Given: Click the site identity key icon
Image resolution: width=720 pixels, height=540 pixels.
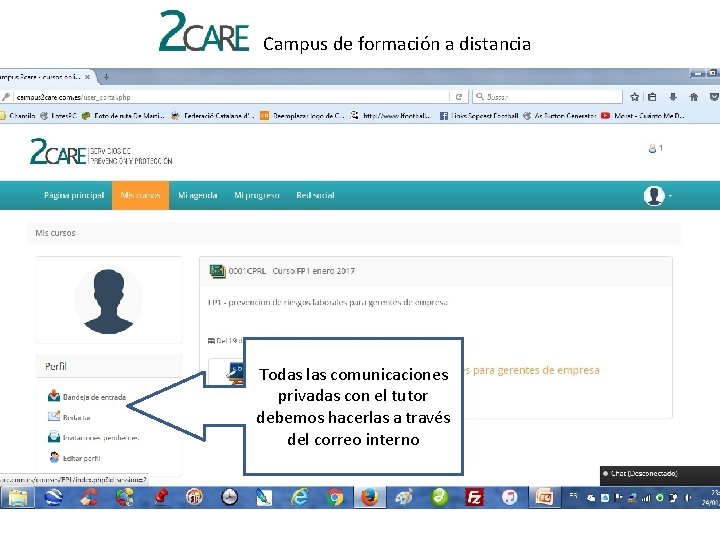Looking at the screenshot, I should click(6, 97).
